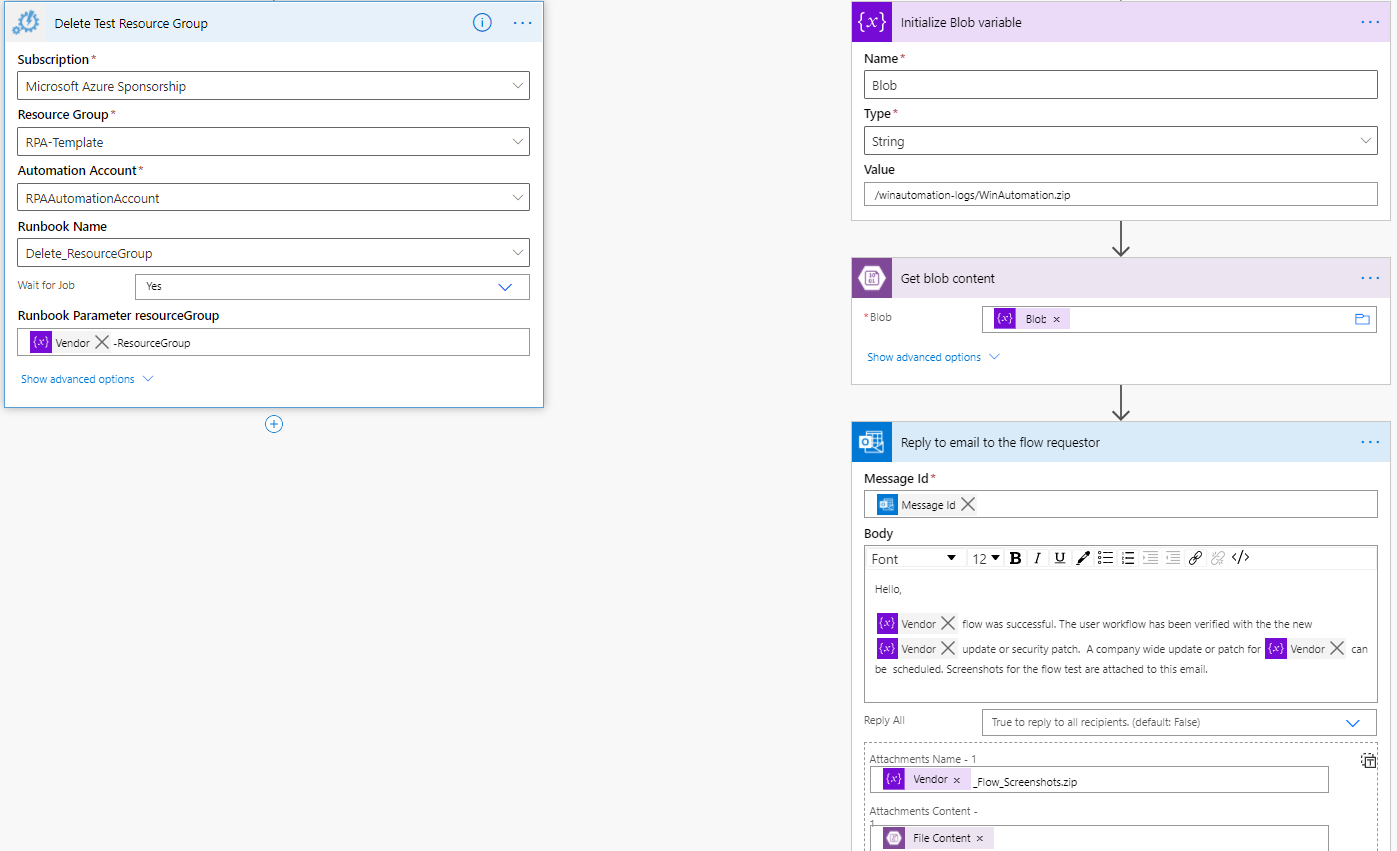Viewport: 1397px width, 851px height.
Task: Switch to HTML code view in body editor
Action: [1240, 558]
